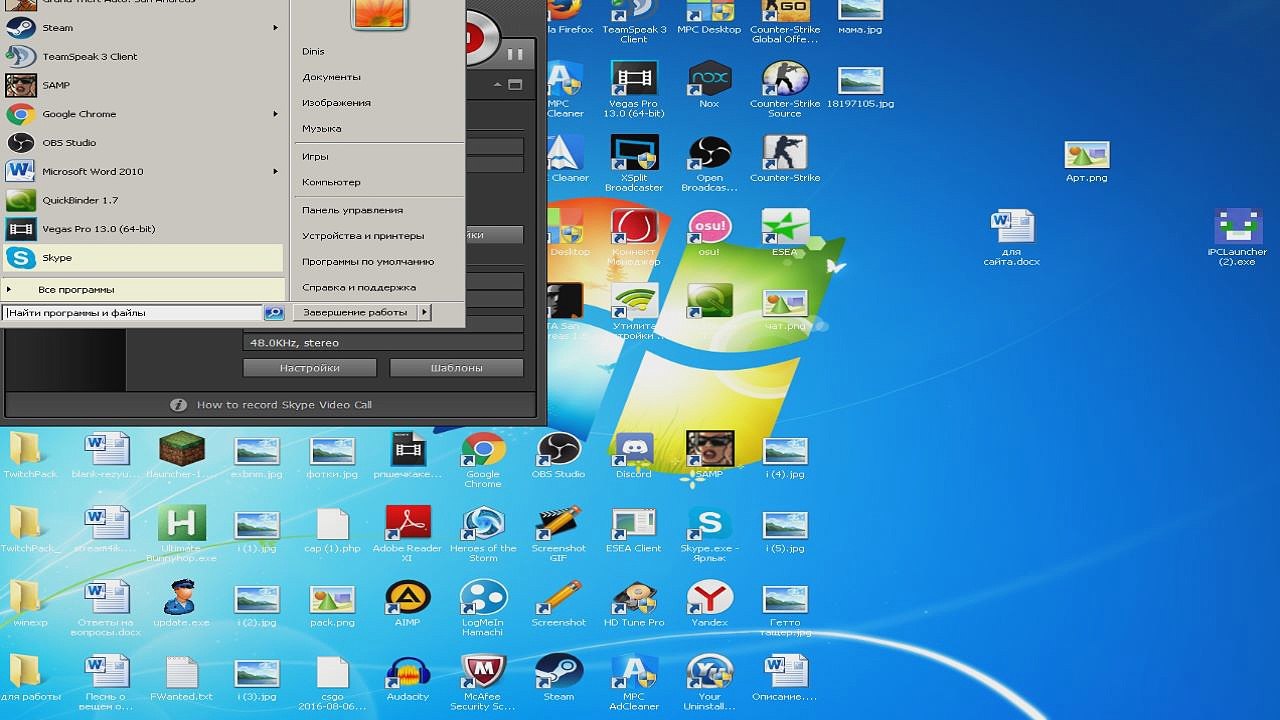Open Настройки in the recorder window
Viewport: 1280px width, 720px height.
[310, 368]
